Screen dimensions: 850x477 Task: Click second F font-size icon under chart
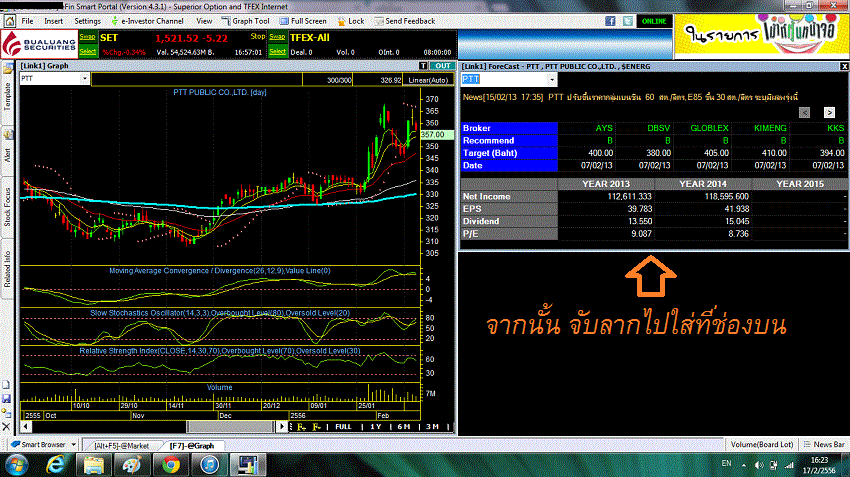(317, 427)
